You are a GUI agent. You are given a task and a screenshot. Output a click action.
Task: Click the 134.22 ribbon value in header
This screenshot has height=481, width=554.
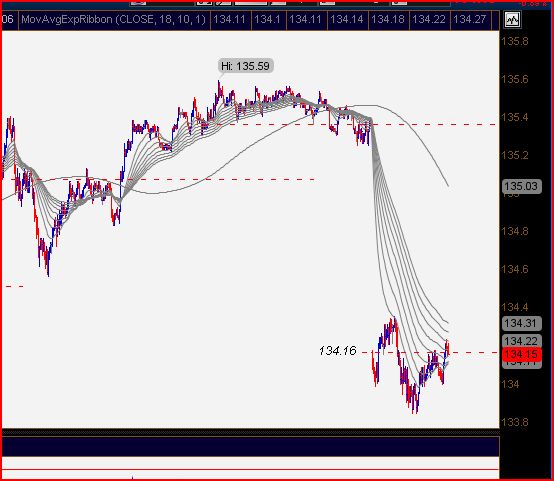point(429,19)
